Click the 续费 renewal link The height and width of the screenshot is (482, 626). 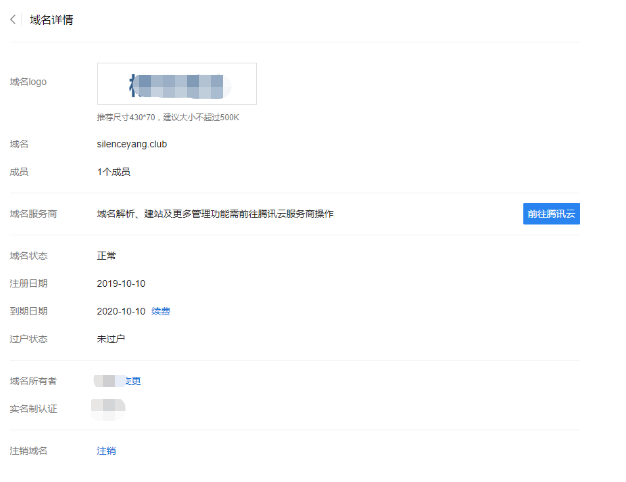coord(161,311)
